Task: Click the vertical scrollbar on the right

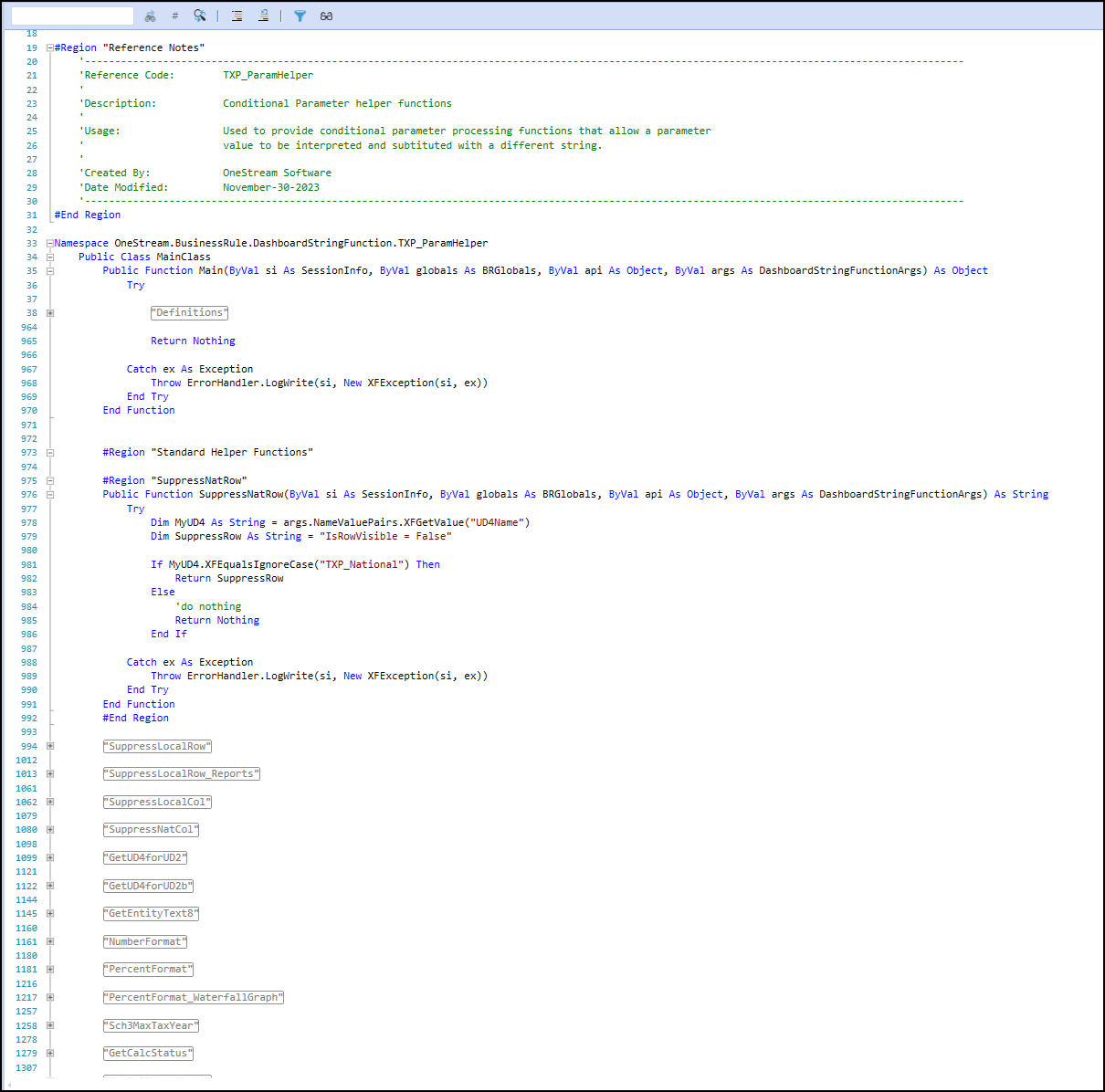Action: tap(1096, 548)
